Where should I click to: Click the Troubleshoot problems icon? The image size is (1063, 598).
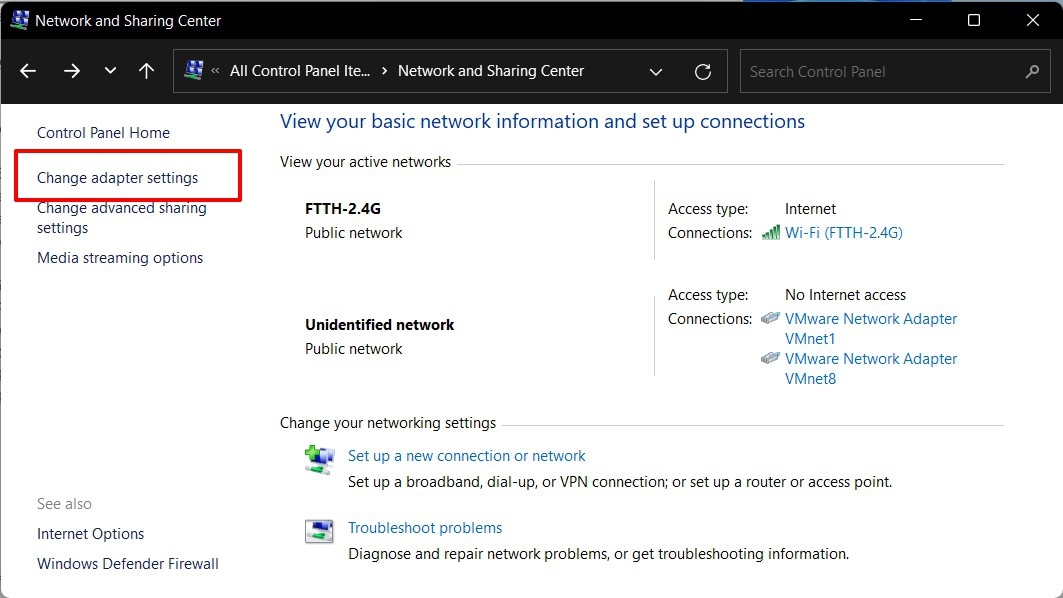click(x=319, y=531)
